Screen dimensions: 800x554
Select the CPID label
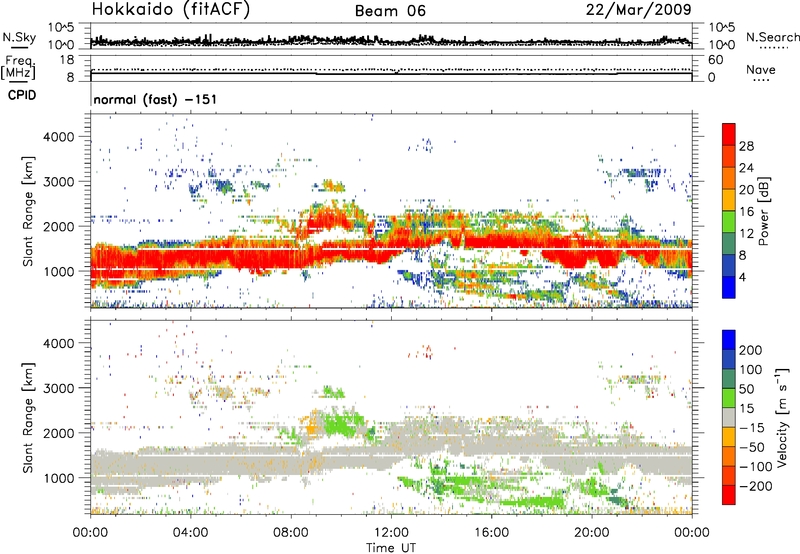pyautogui.click(x=22, y=95)
